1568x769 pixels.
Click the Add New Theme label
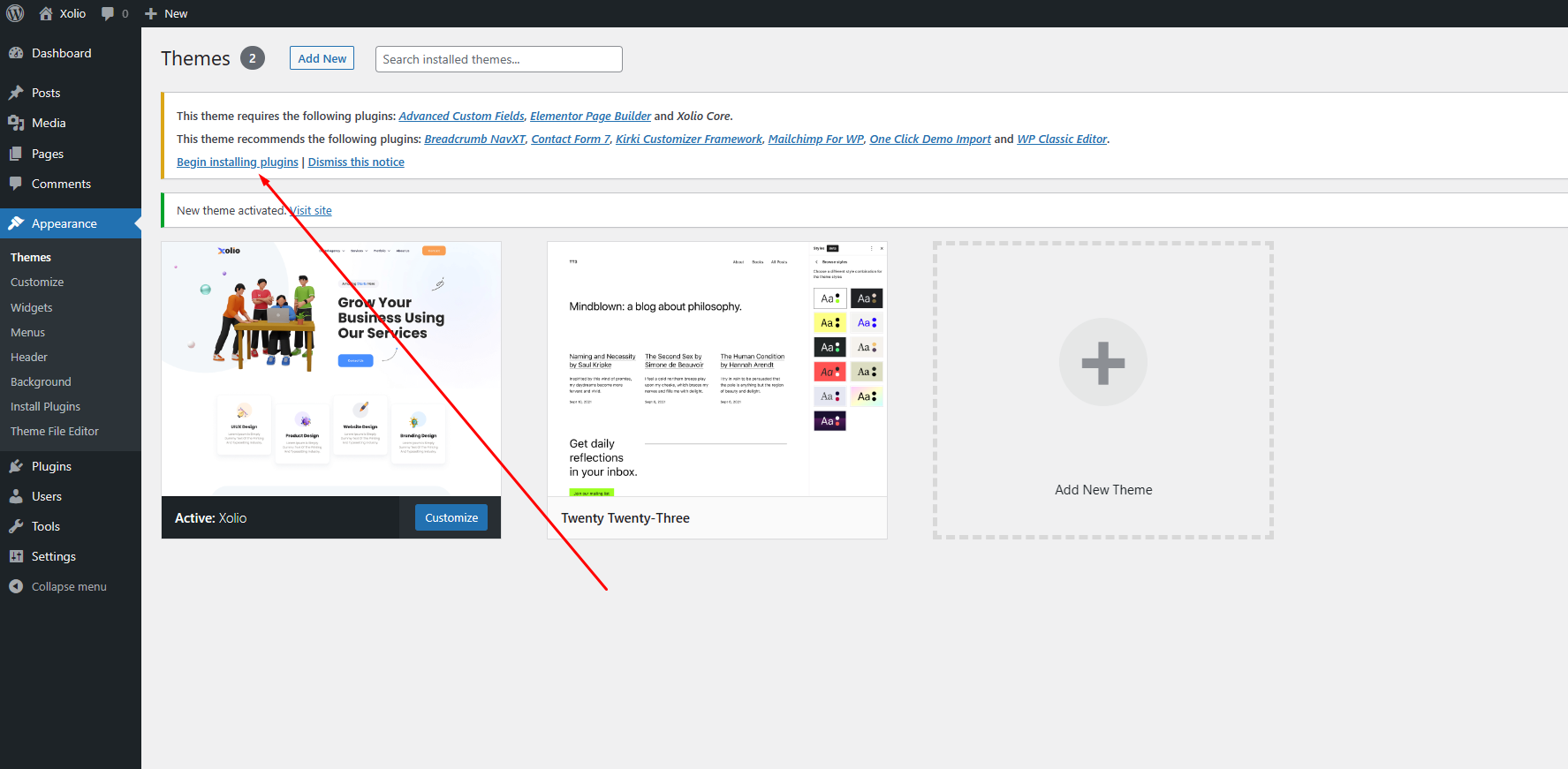pos(1103,490)
